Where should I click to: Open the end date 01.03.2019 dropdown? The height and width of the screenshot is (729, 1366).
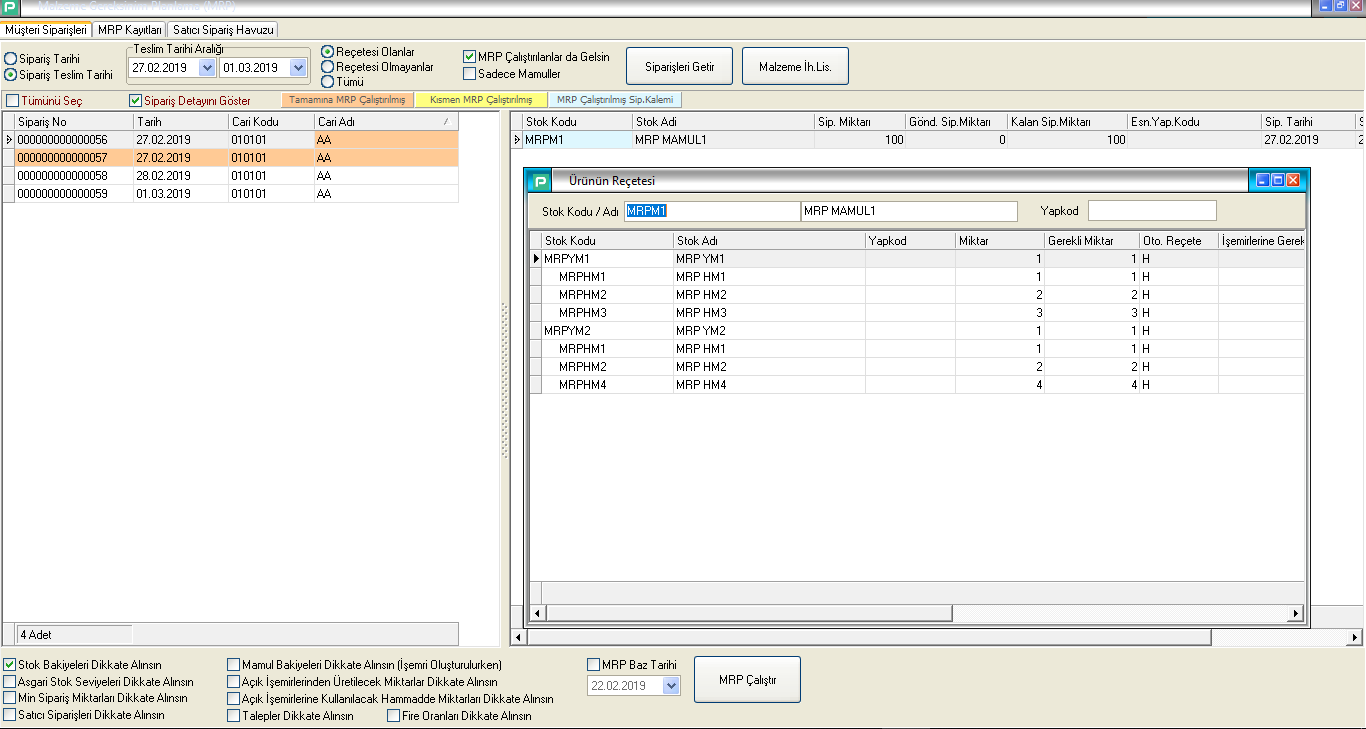point(297,68)
